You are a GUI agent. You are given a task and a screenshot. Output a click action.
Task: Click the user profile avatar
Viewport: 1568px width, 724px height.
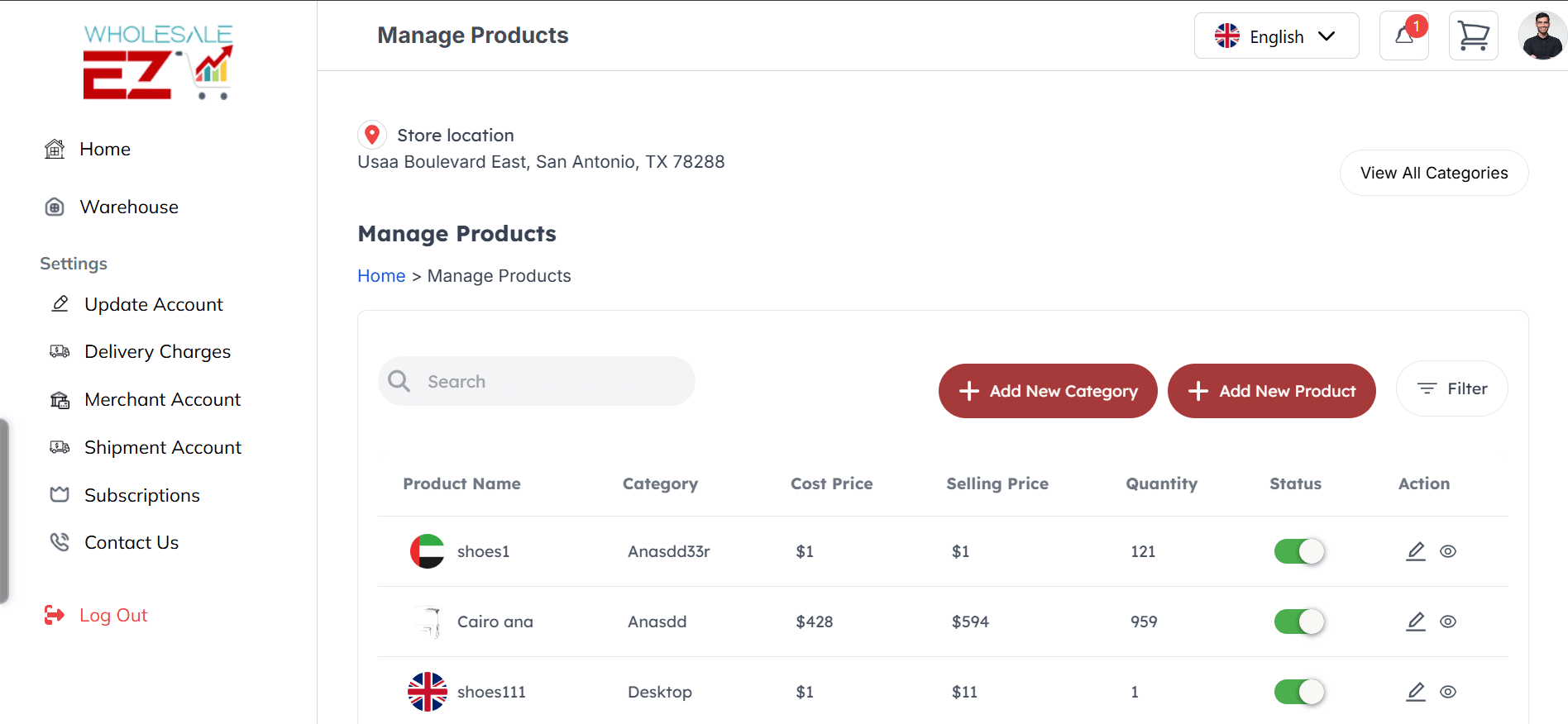point(1542,36)
